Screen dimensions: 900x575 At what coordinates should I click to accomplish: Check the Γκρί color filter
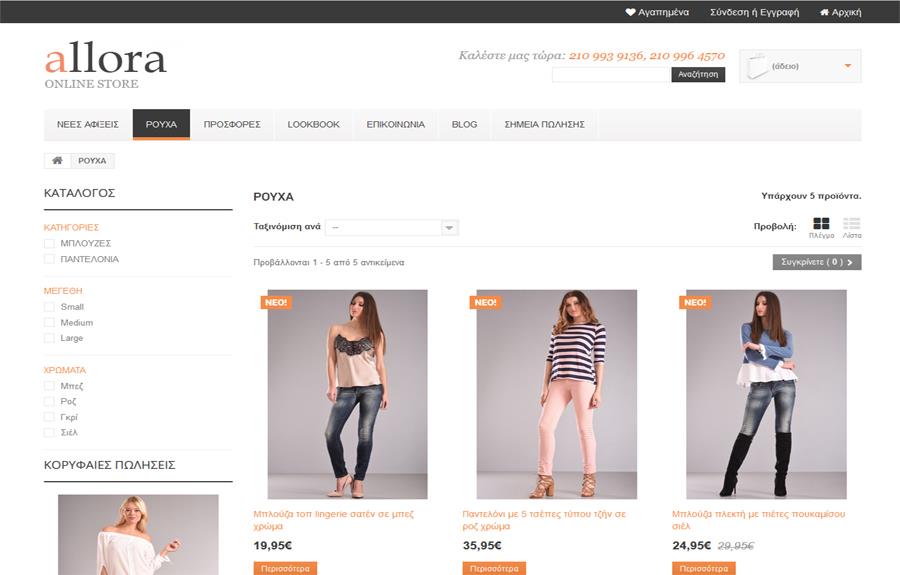coord(49,417)
